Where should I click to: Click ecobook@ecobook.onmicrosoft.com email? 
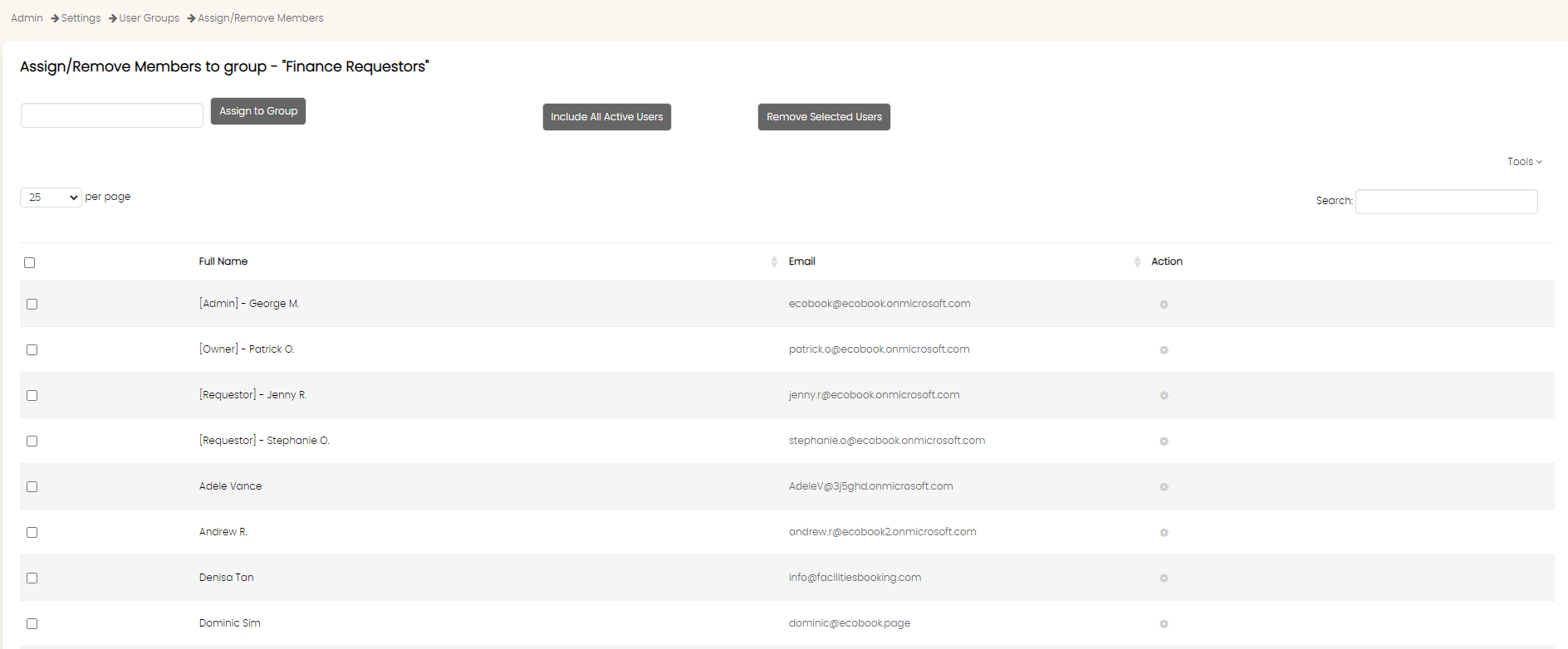[x=880, y=304]
